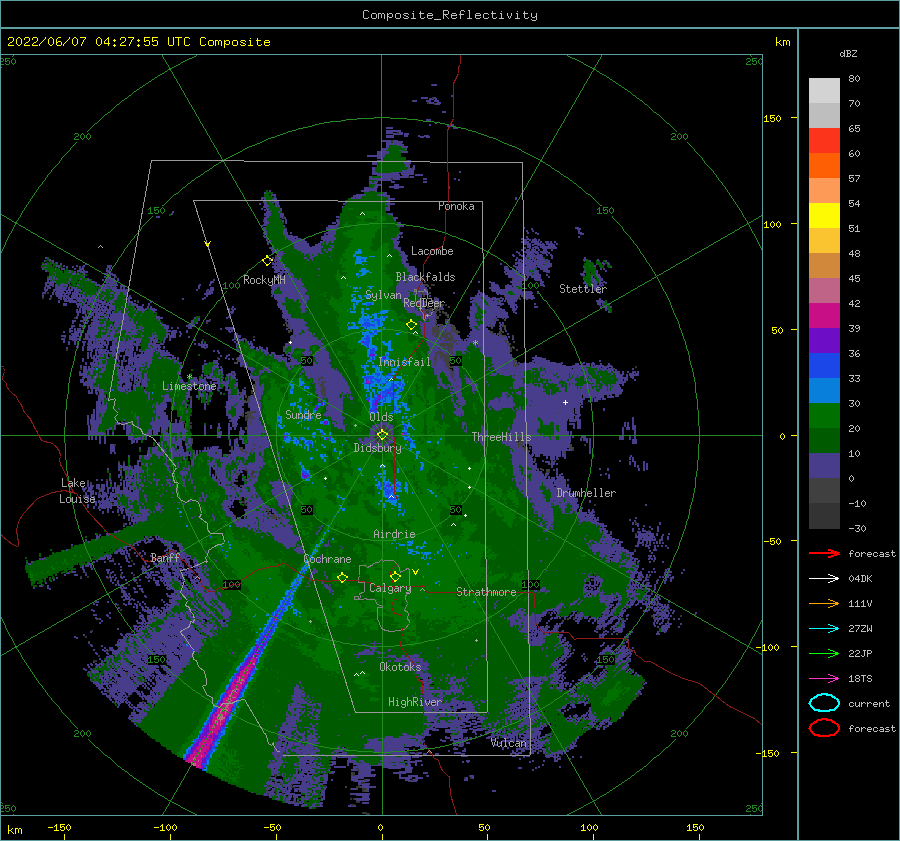Viewport: 900px width, 841px height.
Task: Click the Calgary city label
Action: [x=390, y=588]
